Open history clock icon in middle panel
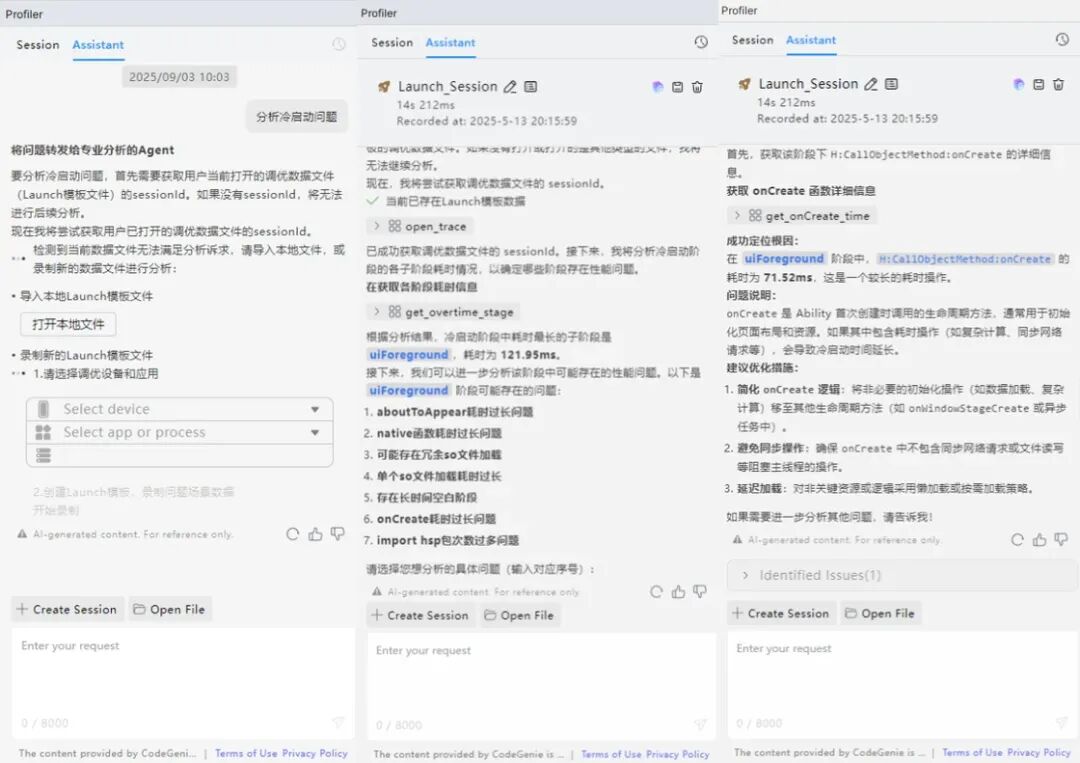 pyautogui.click(x=700, y=42)
